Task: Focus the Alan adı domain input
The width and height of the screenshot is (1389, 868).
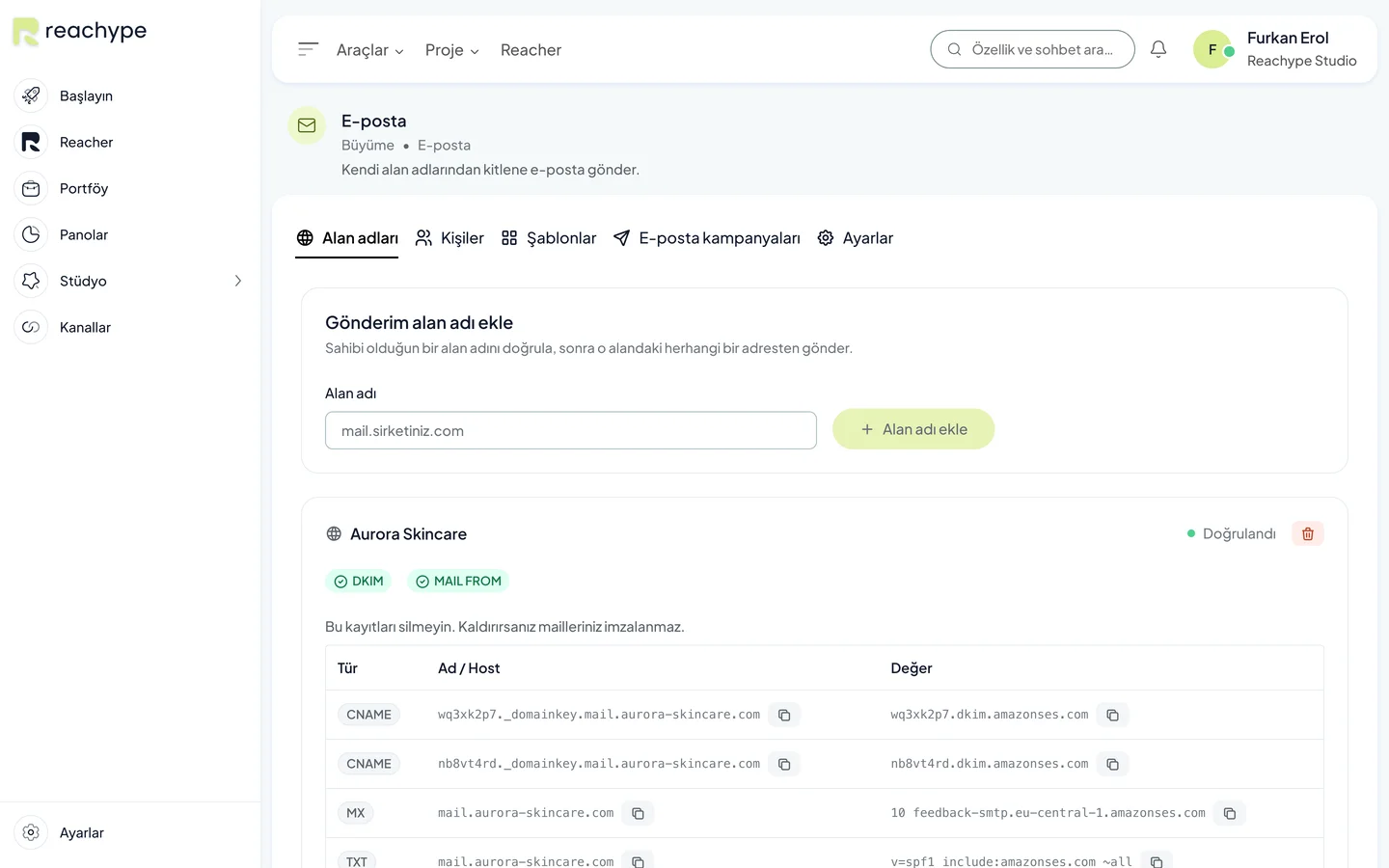Action: (x=571, y=430)
